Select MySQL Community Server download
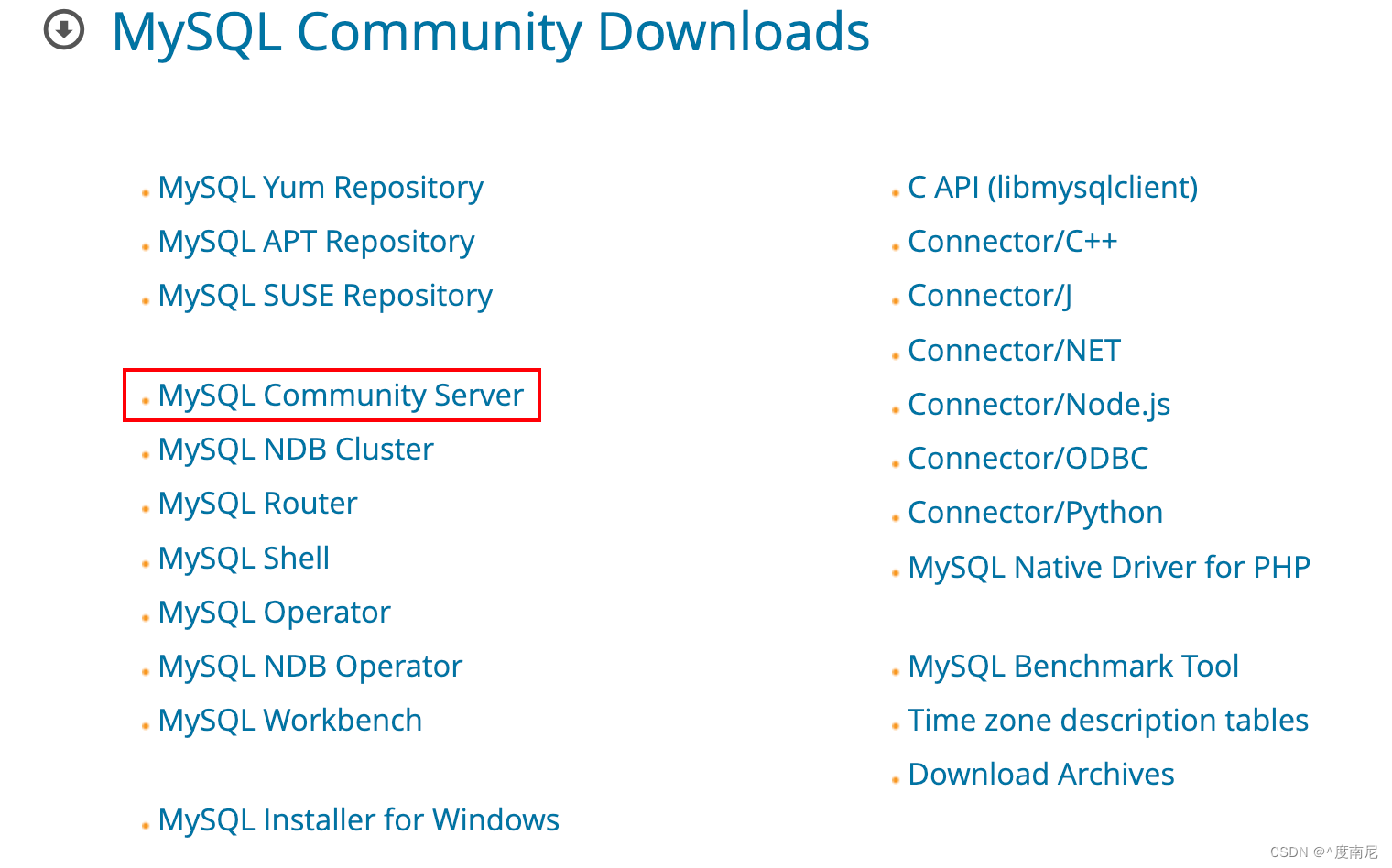The width and height of the screenshot is (1392, 868). (x=341, y=396)
